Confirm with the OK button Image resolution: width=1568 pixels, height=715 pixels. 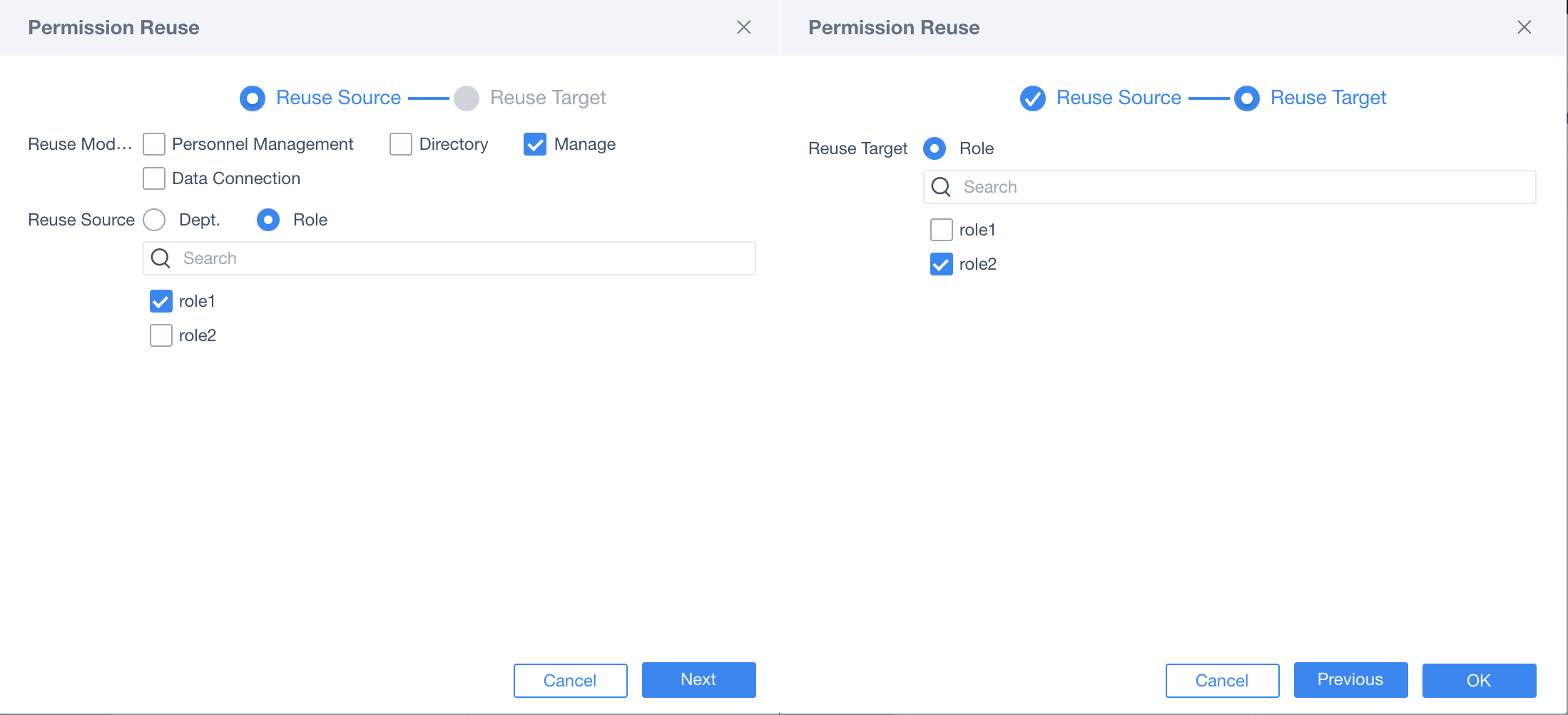click(1480, 680)
